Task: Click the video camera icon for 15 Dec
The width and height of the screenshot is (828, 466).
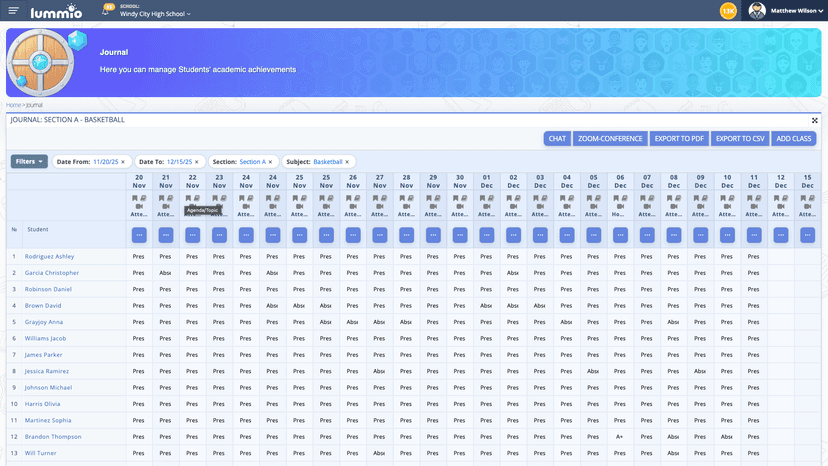Action: (x=807, y=206)
